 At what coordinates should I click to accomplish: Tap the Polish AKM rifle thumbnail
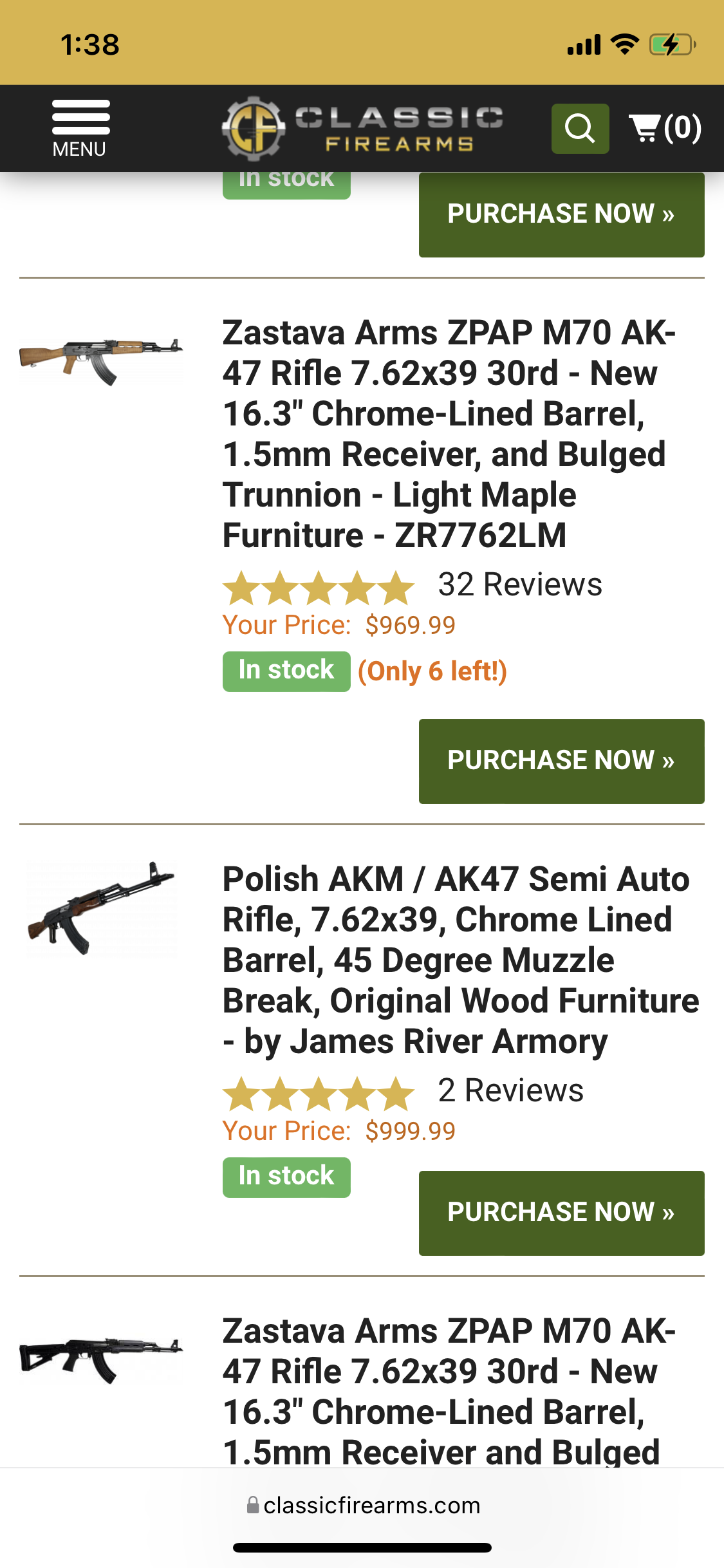101,909
